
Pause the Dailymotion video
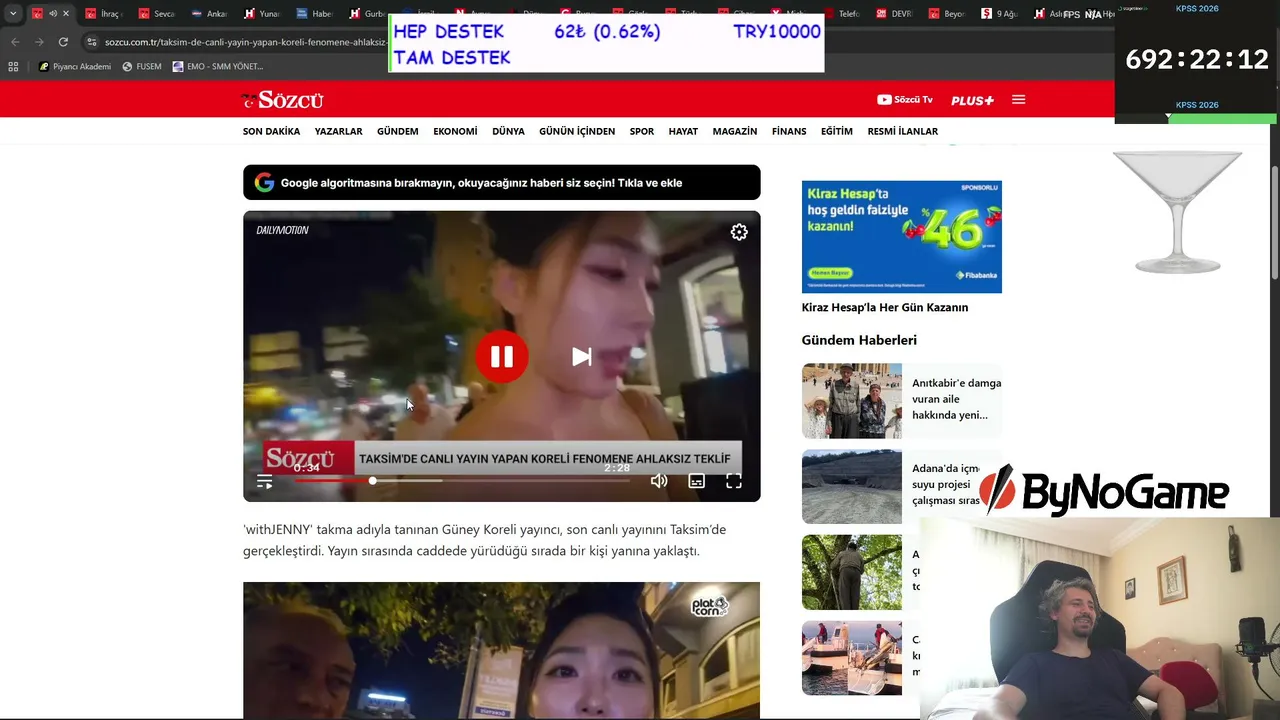(501, 356)
